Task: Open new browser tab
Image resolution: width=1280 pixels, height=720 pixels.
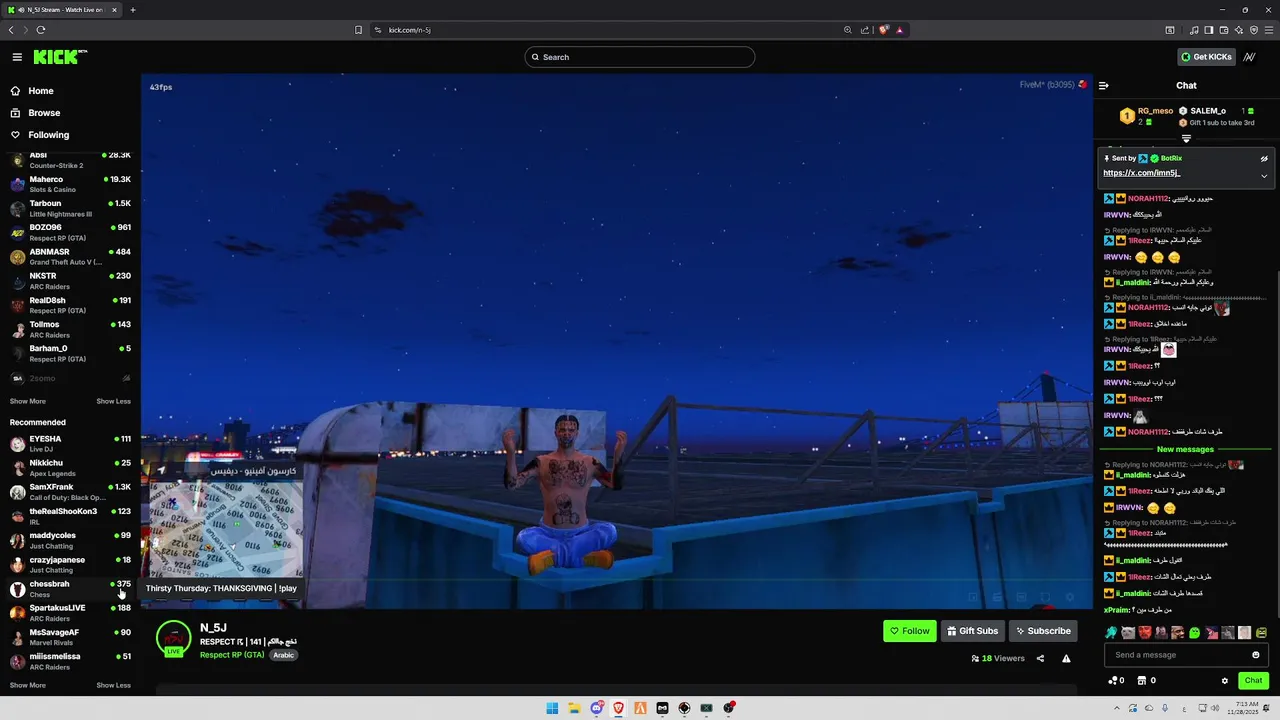Action: [133, 10]
